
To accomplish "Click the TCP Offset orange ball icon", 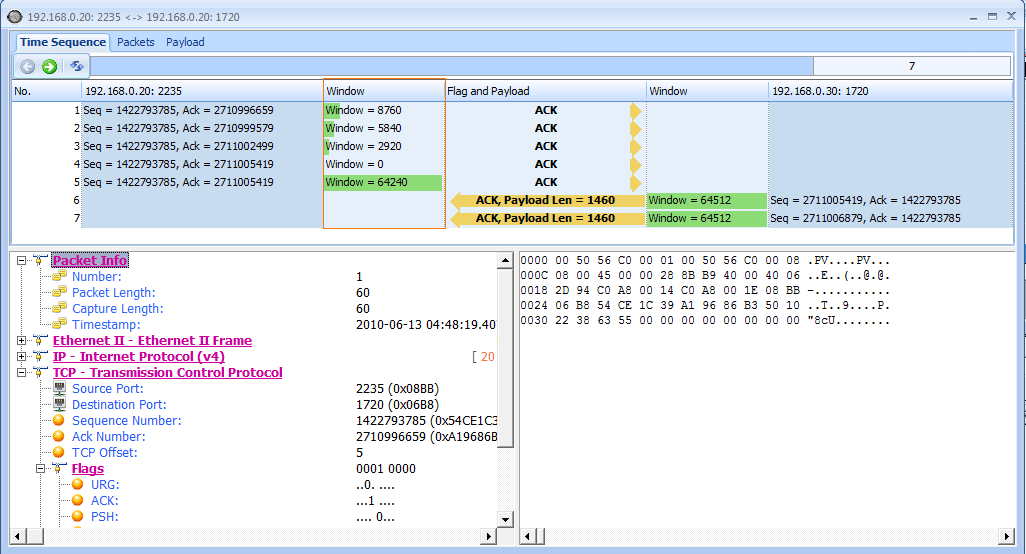I will click(59, 452).
